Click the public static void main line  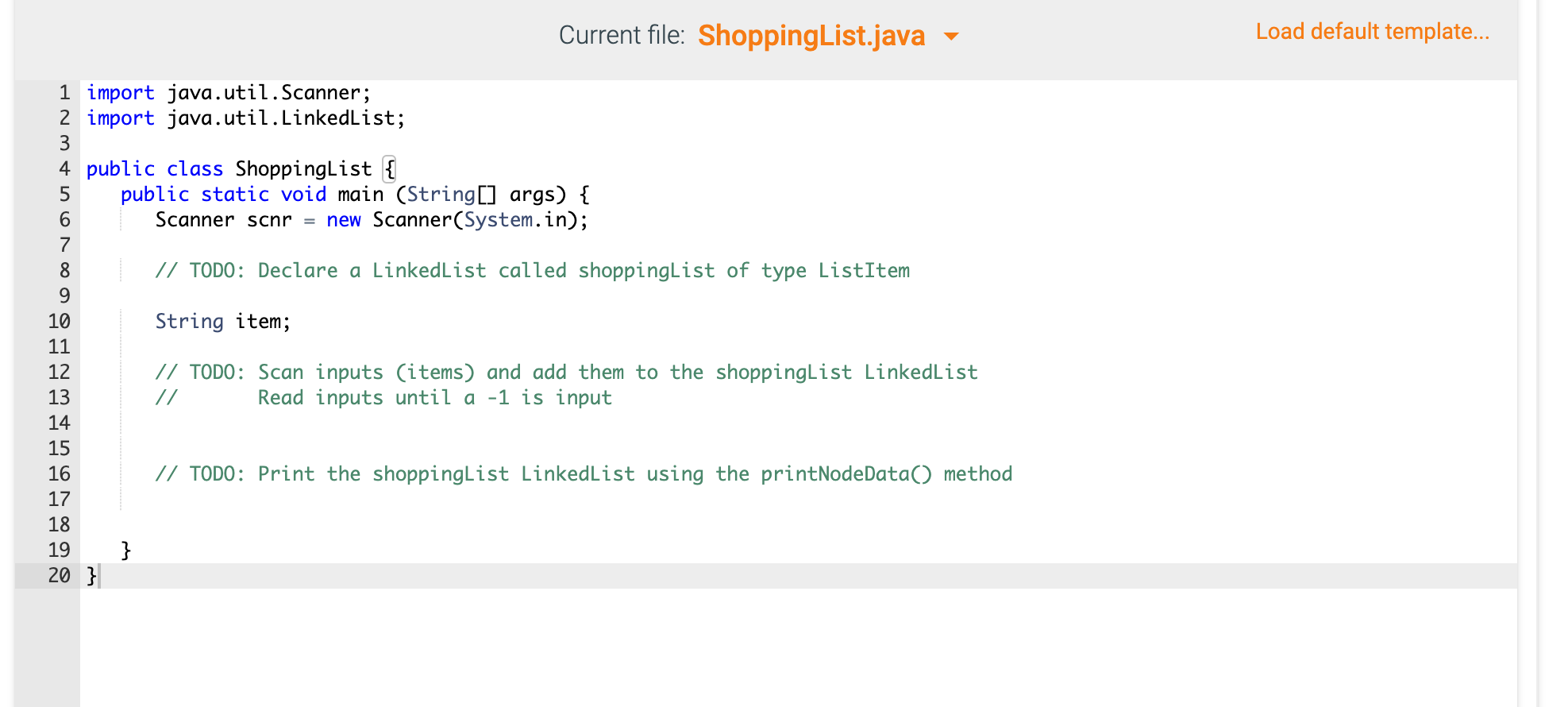pyautogui.click(x=355, y=195)
